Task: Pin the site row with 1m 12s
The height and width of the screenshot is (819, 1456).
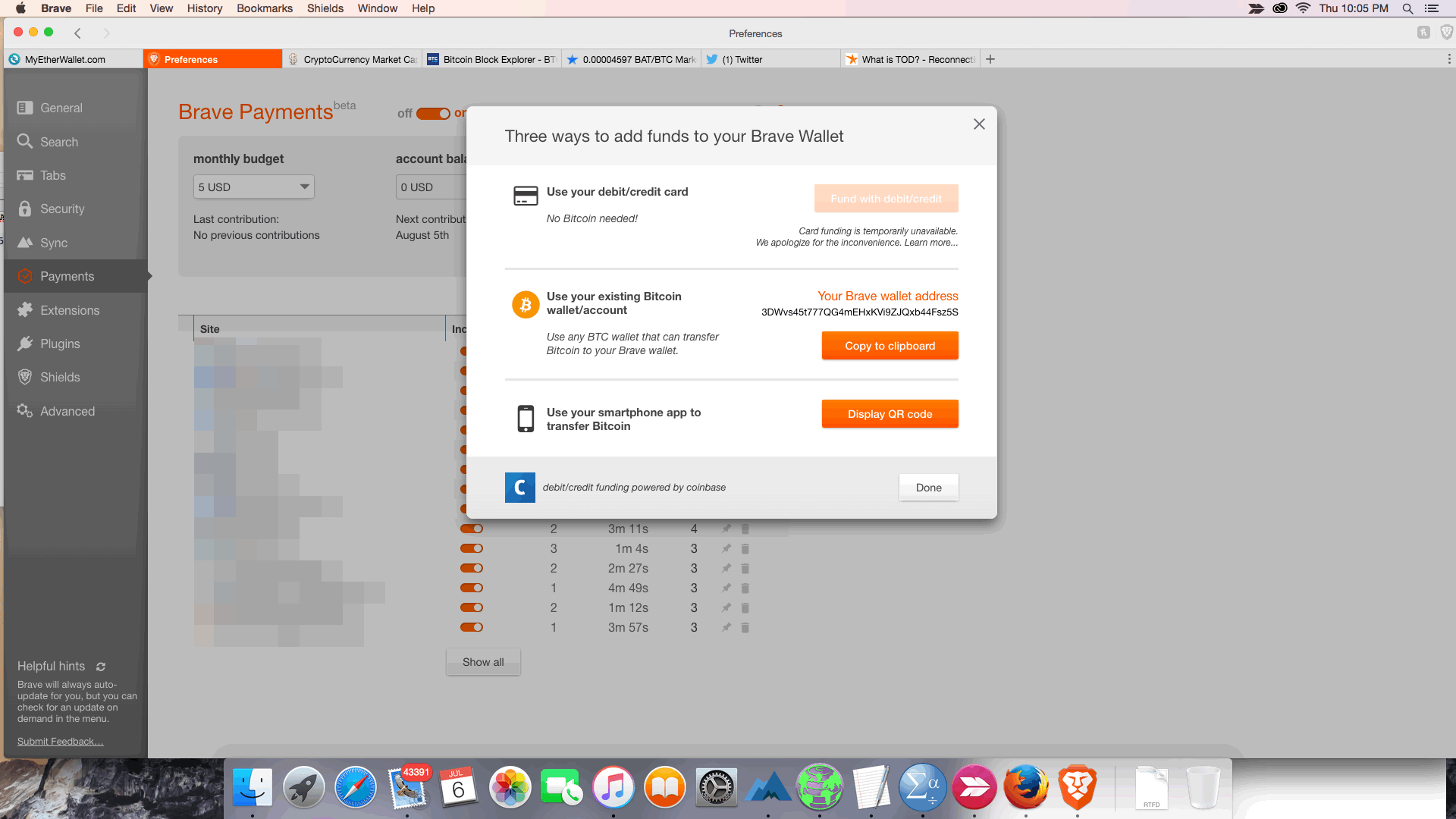Action: click(x=726, y=607)
